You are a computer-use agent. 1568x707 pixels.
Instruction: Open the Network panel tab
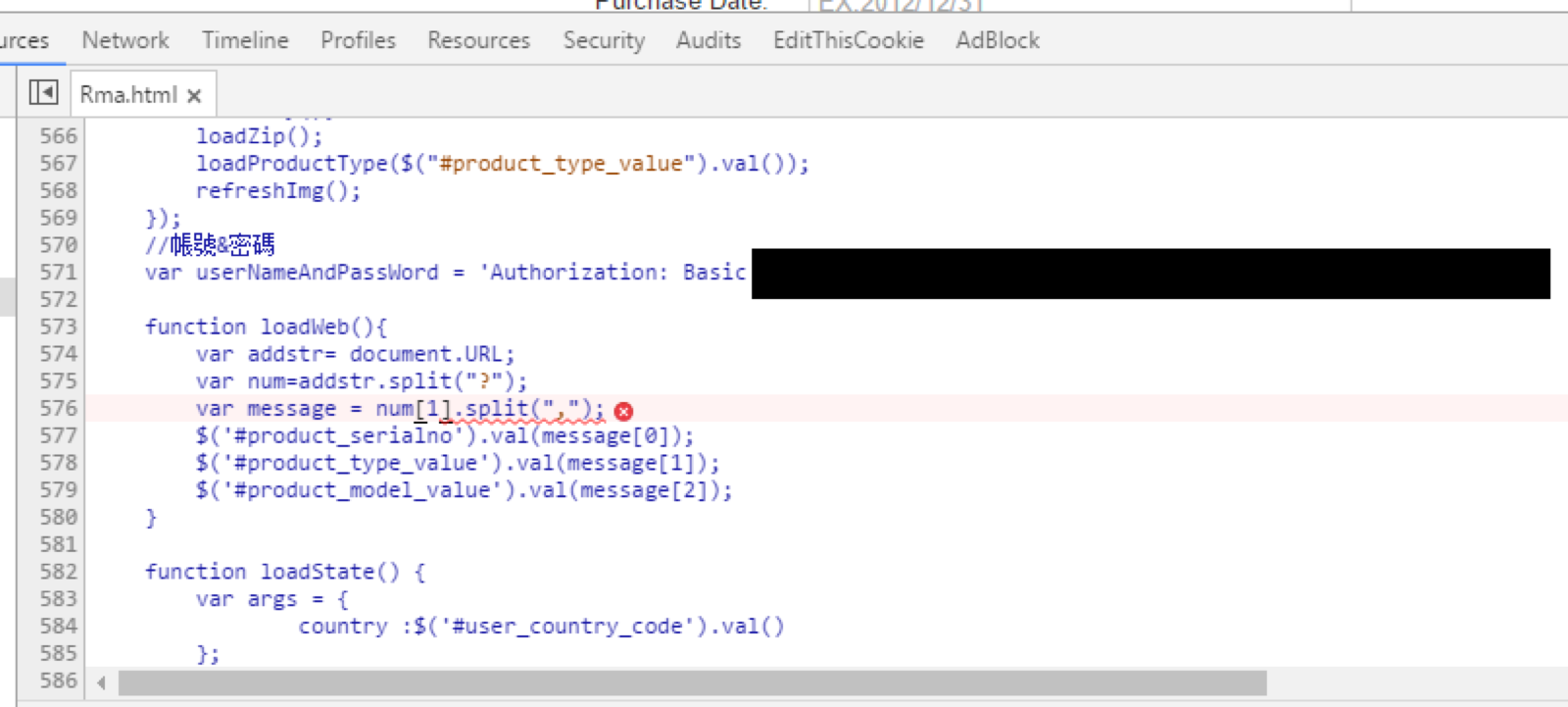coord(125,40)
